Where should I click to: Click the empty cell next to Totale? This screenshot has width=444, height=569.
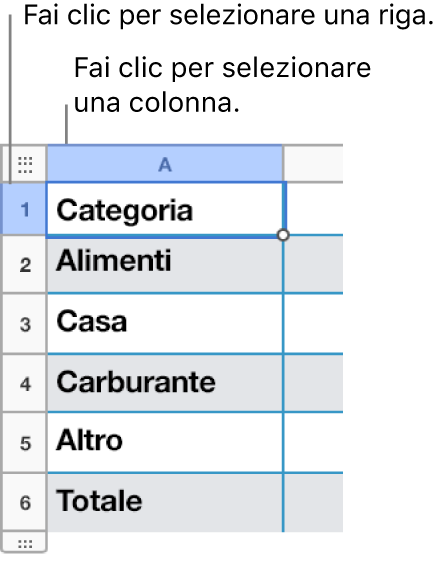tap(313, 503)
